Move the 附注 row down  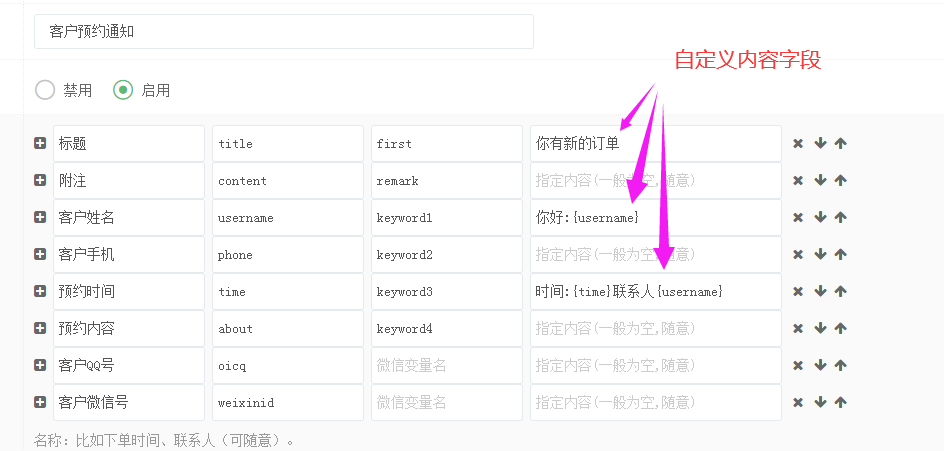(820, 181)
